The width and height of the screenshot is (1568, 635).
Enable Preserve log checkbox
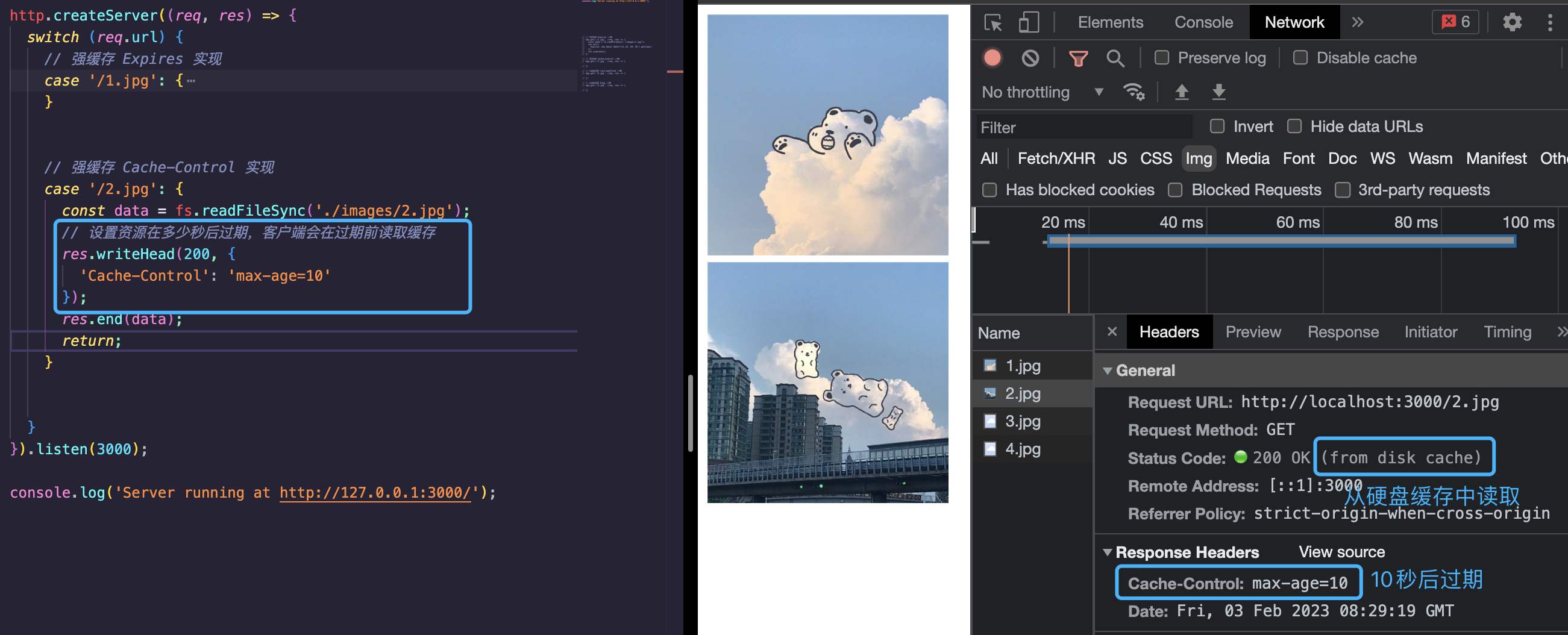[x=1161, y=58]
